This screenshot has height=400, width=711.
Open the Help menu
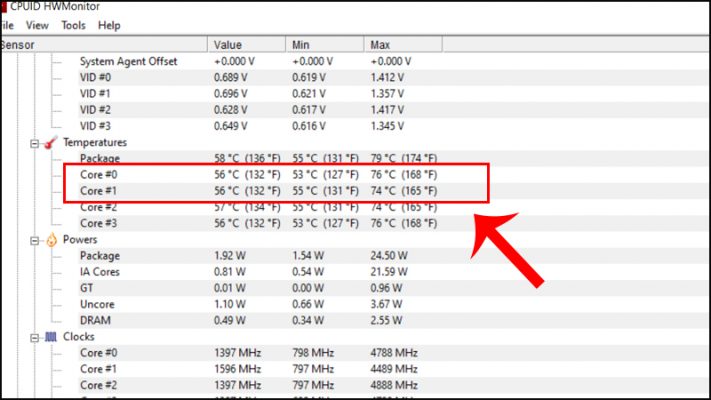coord(110,25)
